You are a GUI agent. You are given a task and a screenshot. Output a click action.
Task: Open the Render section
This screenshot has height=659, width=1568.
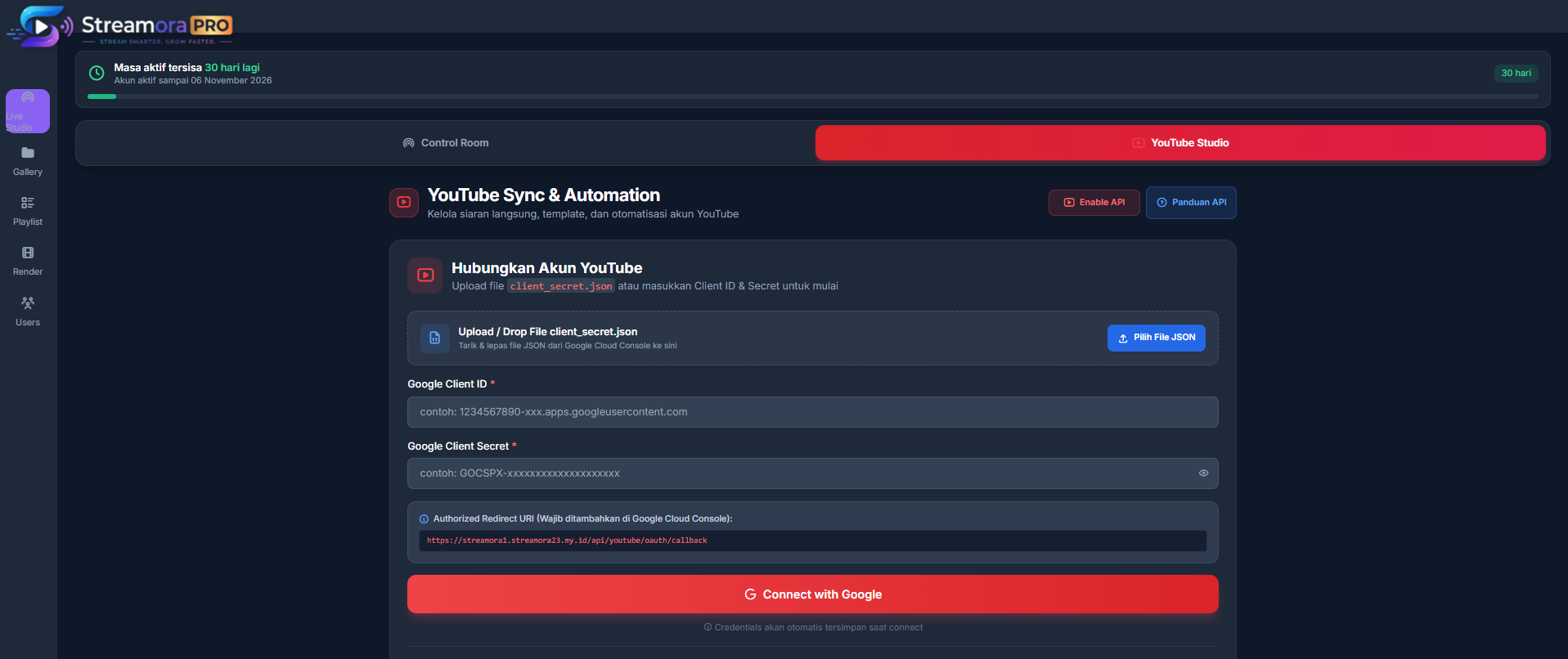click(28, 261)
